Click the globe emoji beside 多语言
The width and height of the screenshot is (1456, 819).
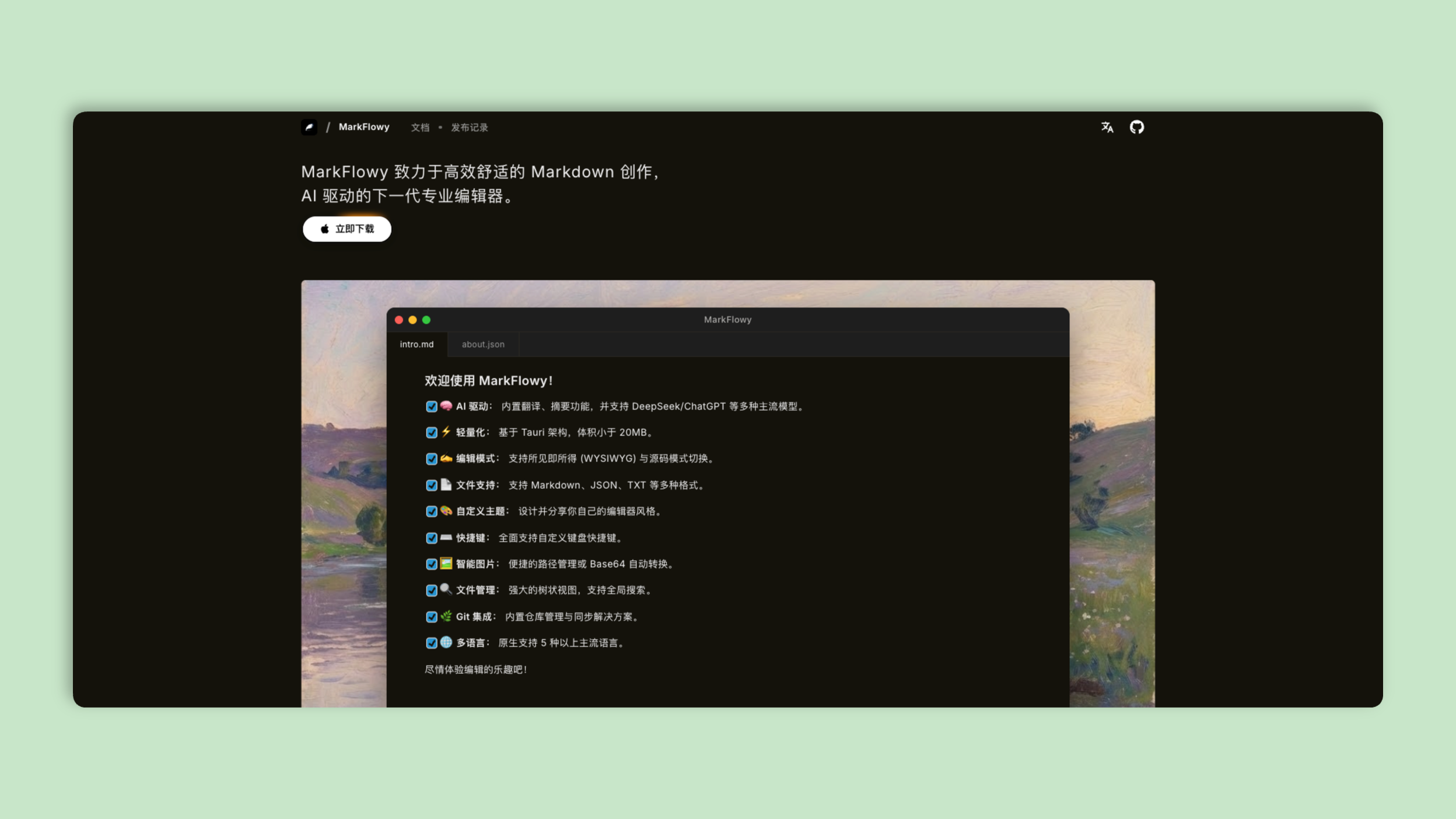[446, 642]
